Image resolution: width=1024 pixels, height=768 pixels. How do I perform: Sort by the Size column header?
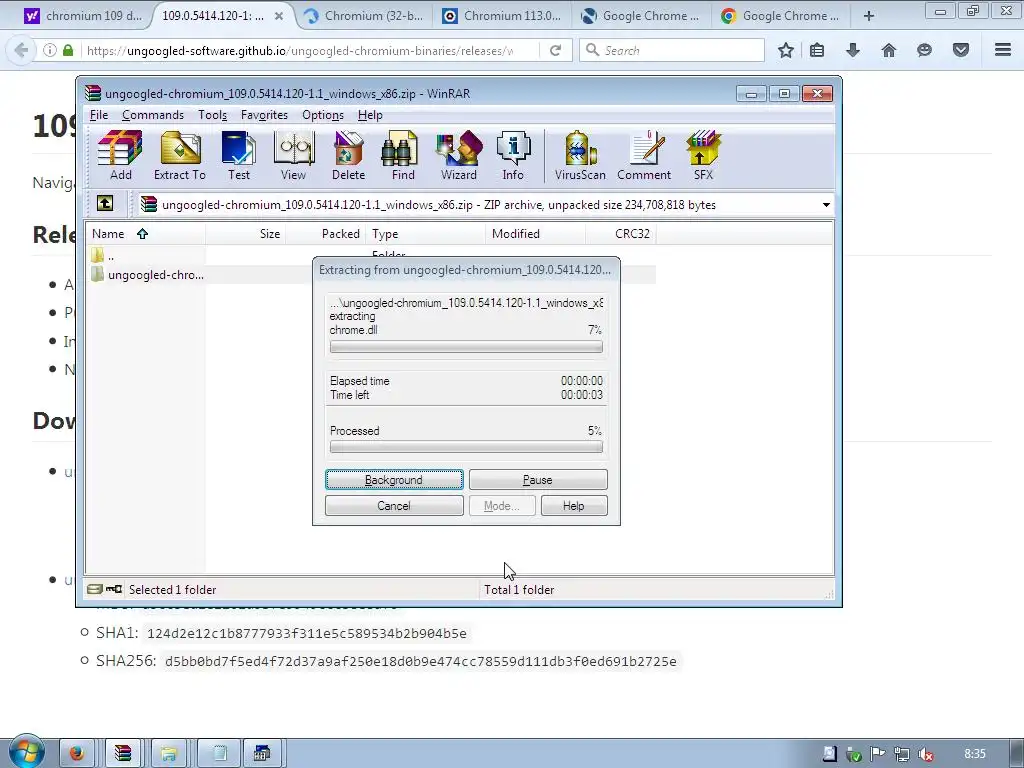pyautogui.click(x=246, y=234)
